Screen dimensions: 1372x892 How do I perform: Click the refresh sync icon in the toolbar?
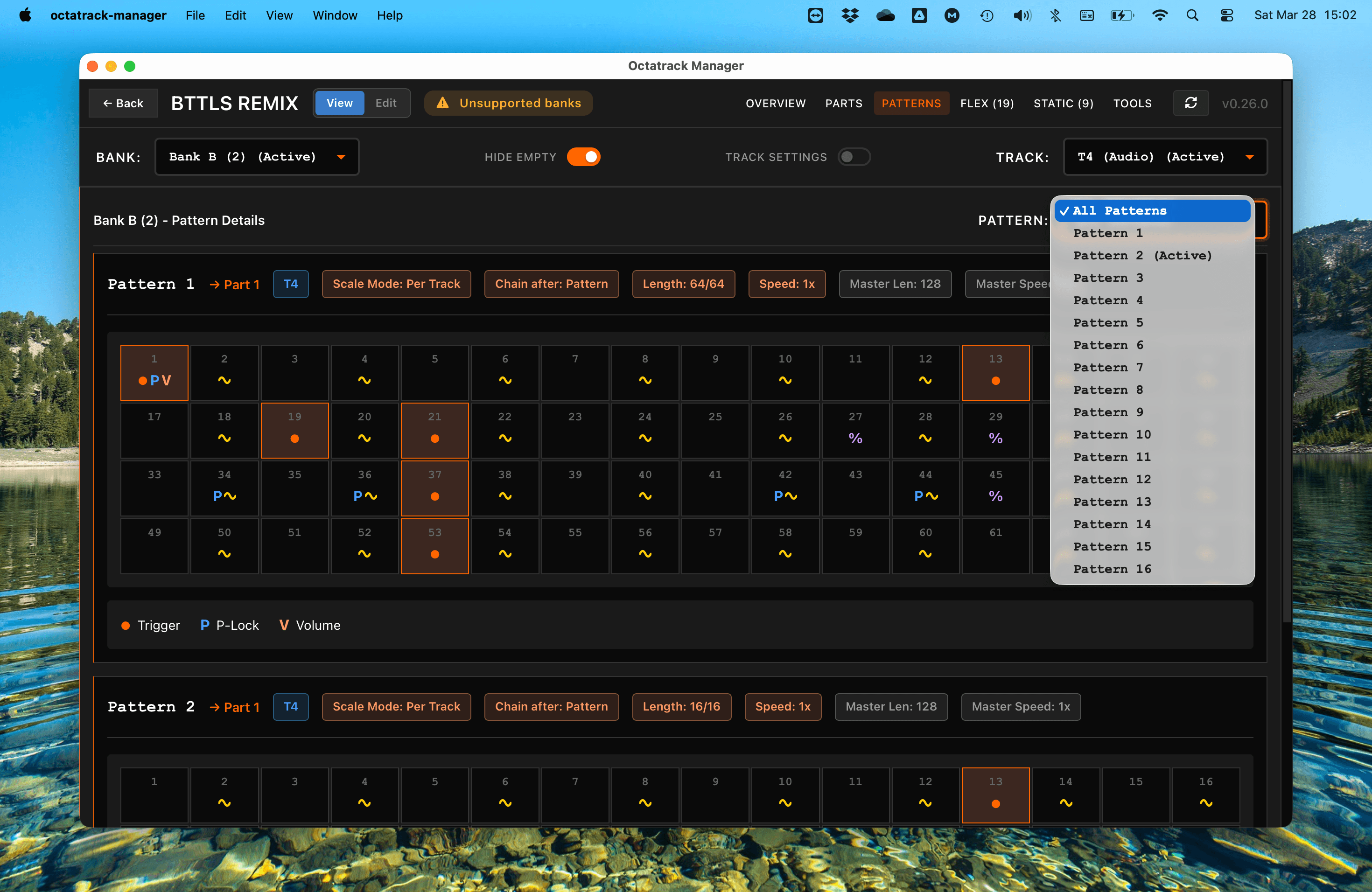coord(1191,103)
